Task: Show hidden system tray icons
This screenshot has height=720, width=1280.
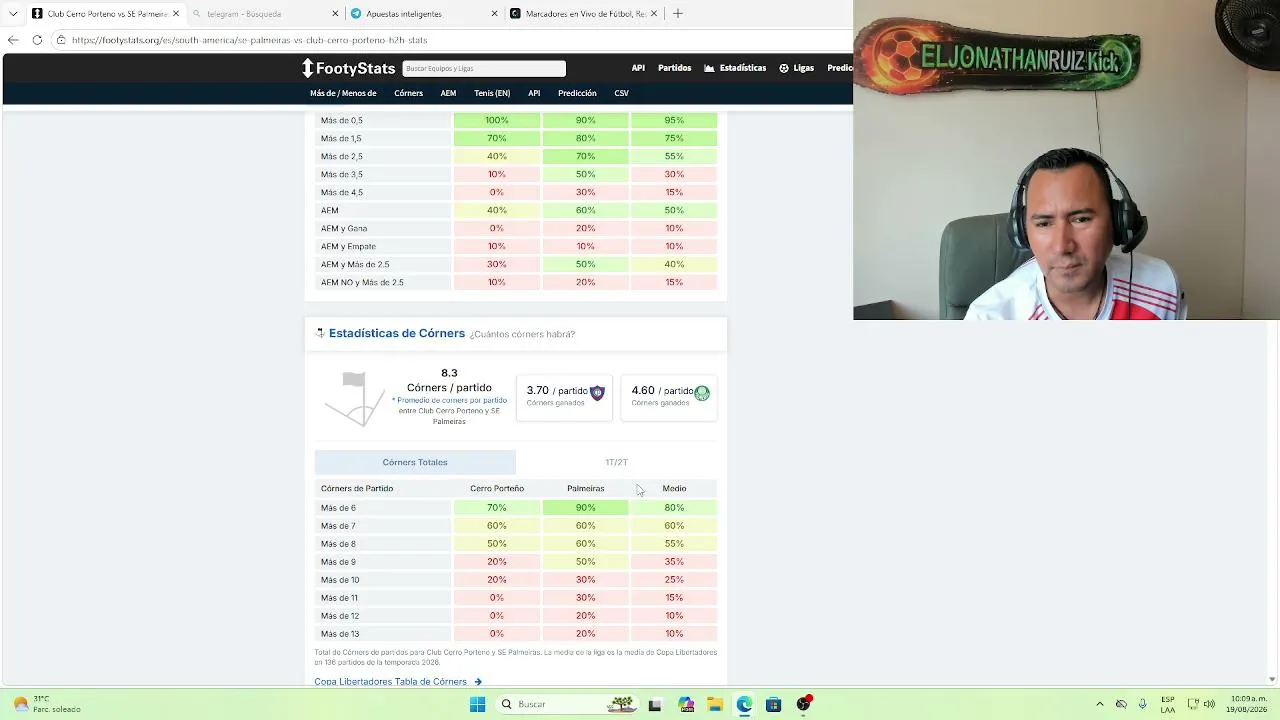Action: click(x=1100, y=704)
